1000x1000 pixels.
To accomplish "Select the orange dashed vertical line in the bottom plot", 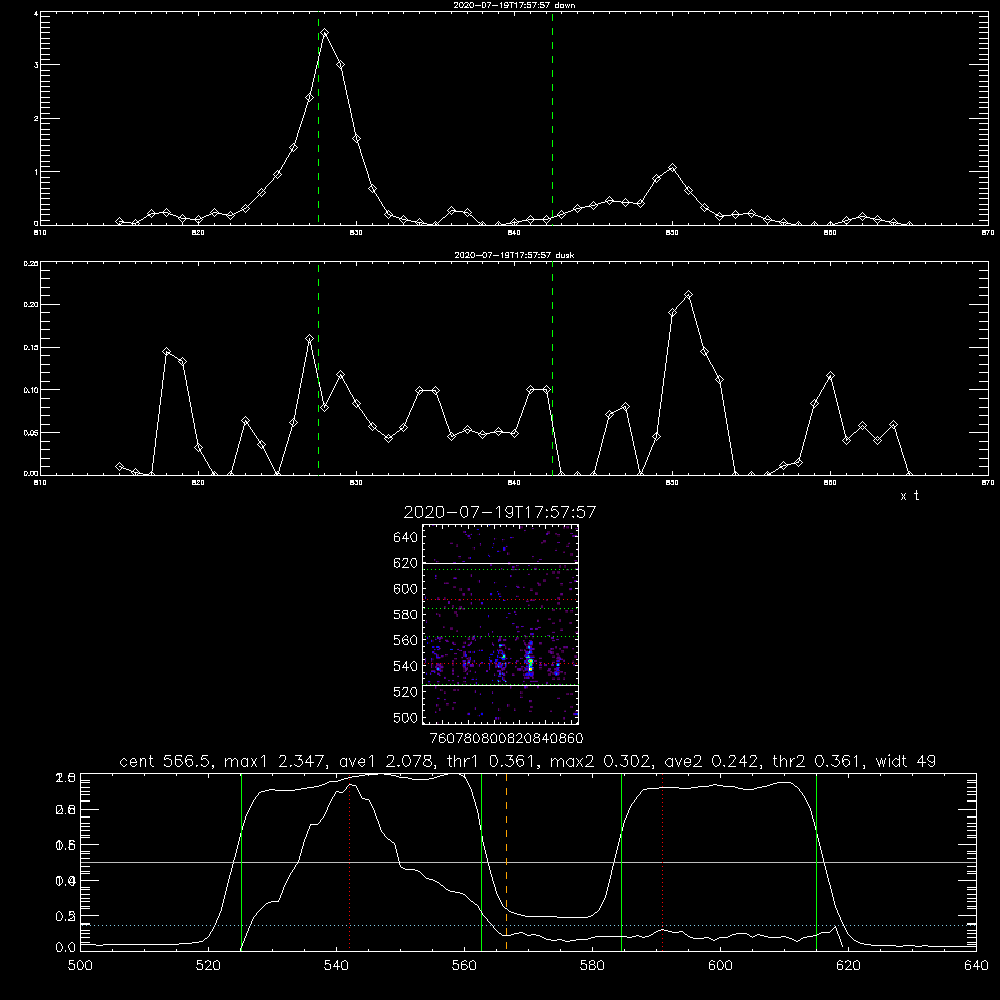I will (506, 862).
